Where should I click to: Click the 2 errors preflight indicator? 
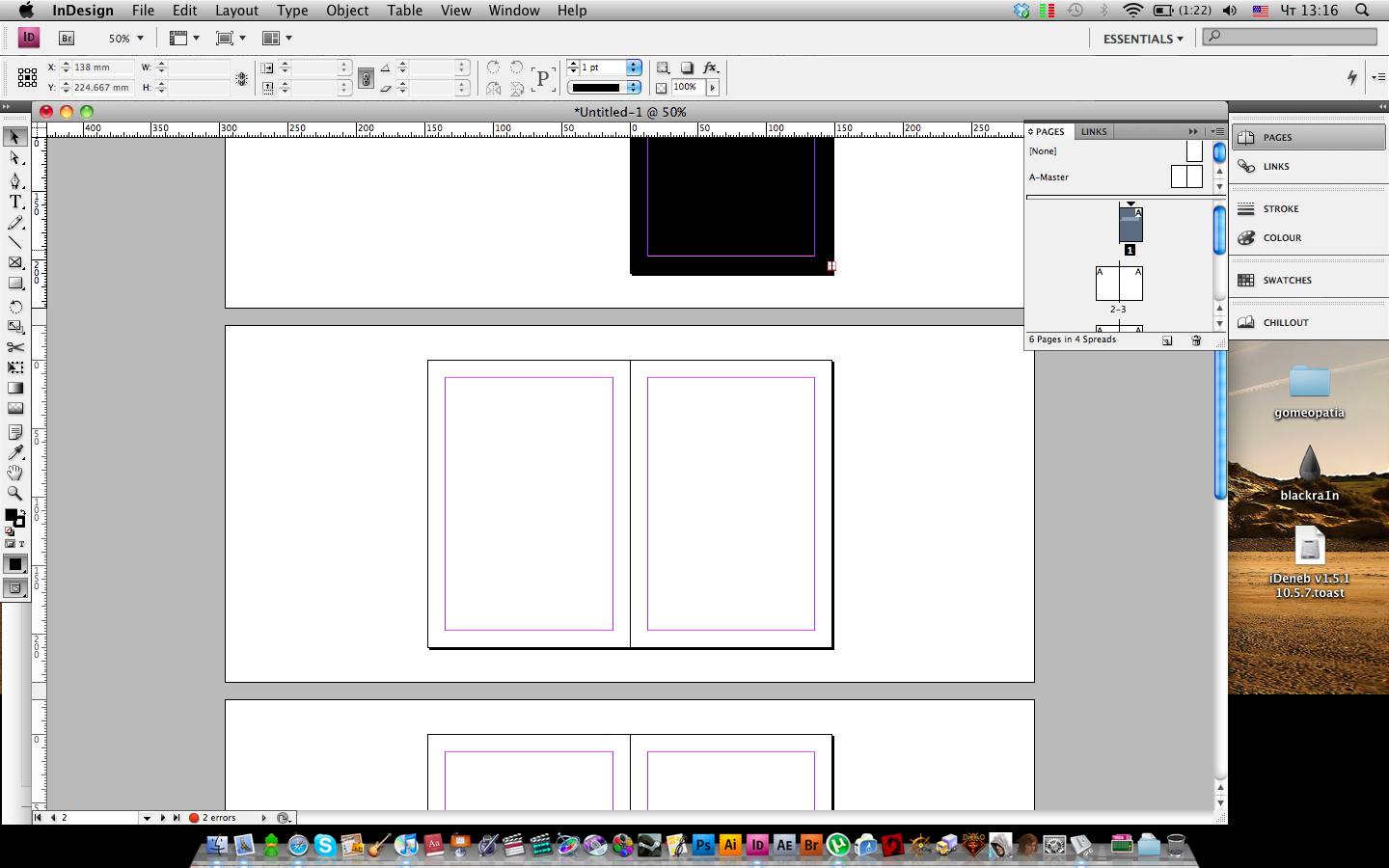tap(214, 818)
